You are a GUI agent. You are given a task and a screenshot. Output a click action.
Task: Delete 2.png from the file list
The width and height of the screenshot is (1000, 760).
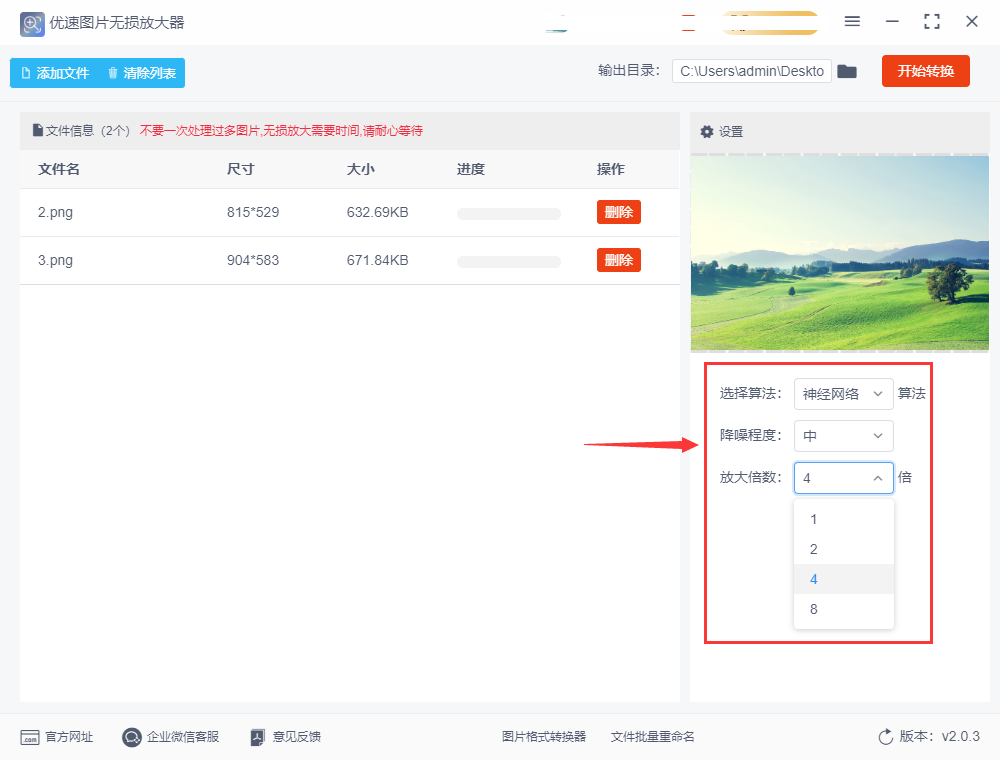point(618,212)
